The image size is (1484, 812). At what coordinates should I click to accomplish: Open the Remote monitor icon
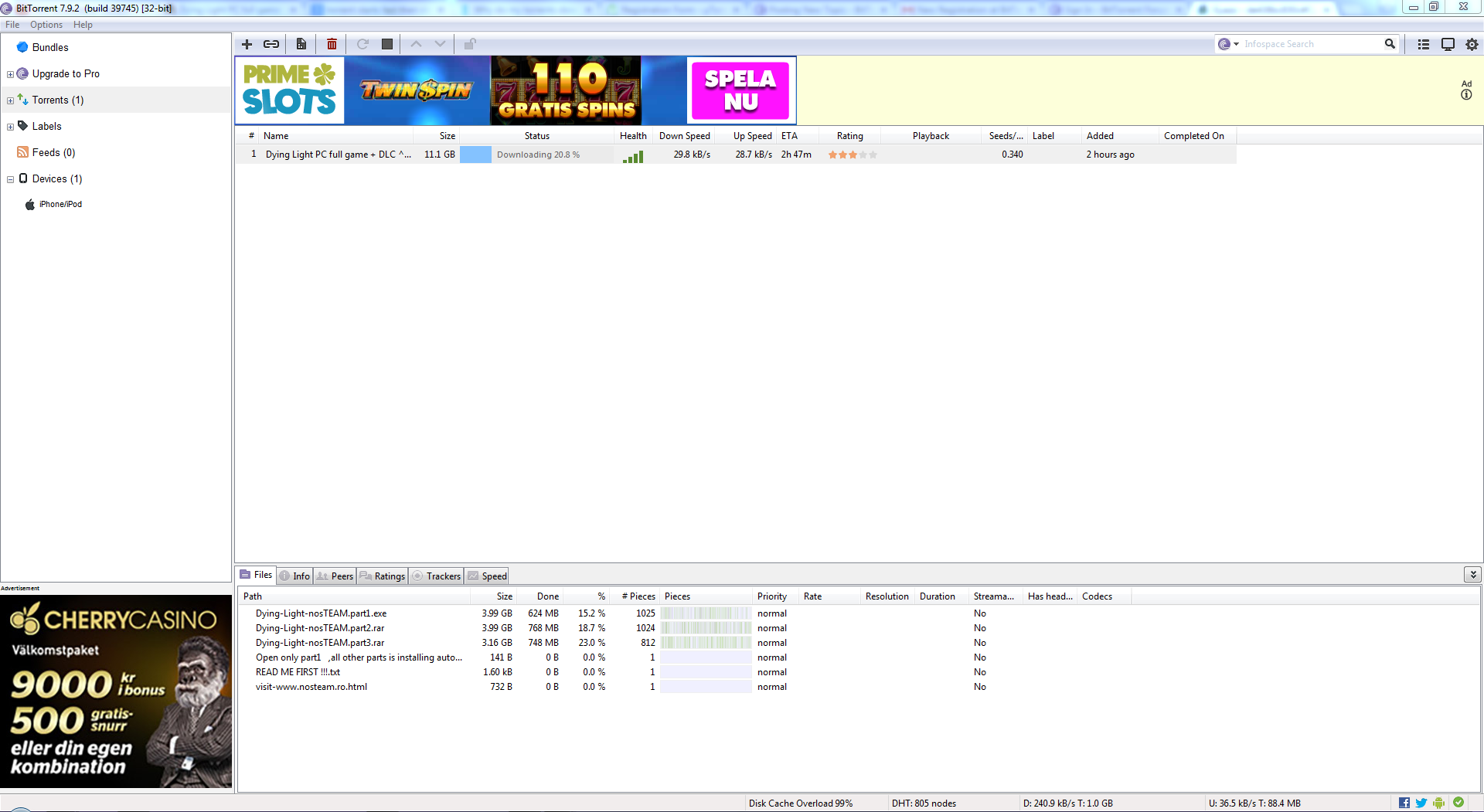[1448, 44]
